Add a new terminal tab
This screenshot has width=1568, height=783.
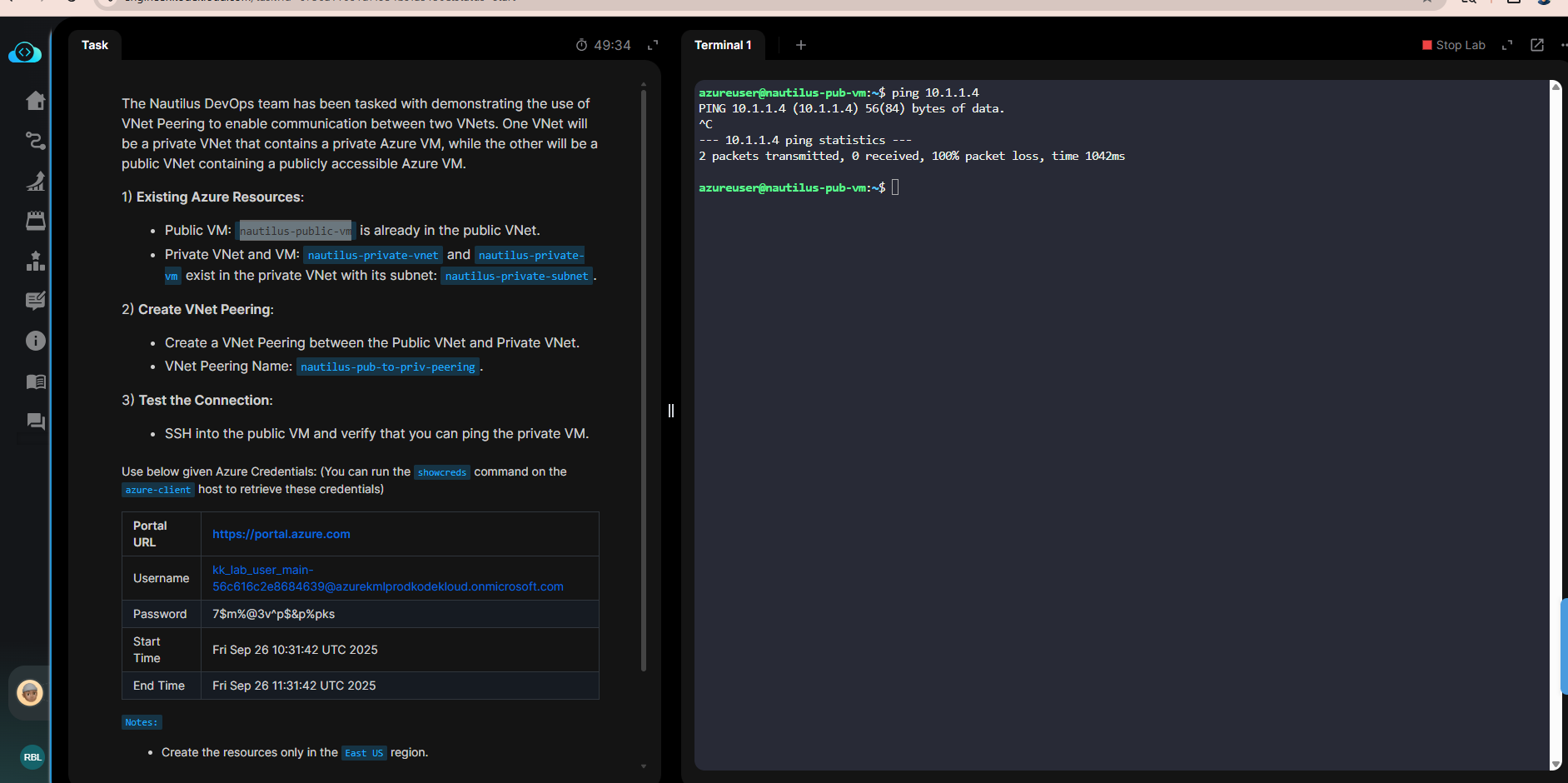[x=800, y=45]
